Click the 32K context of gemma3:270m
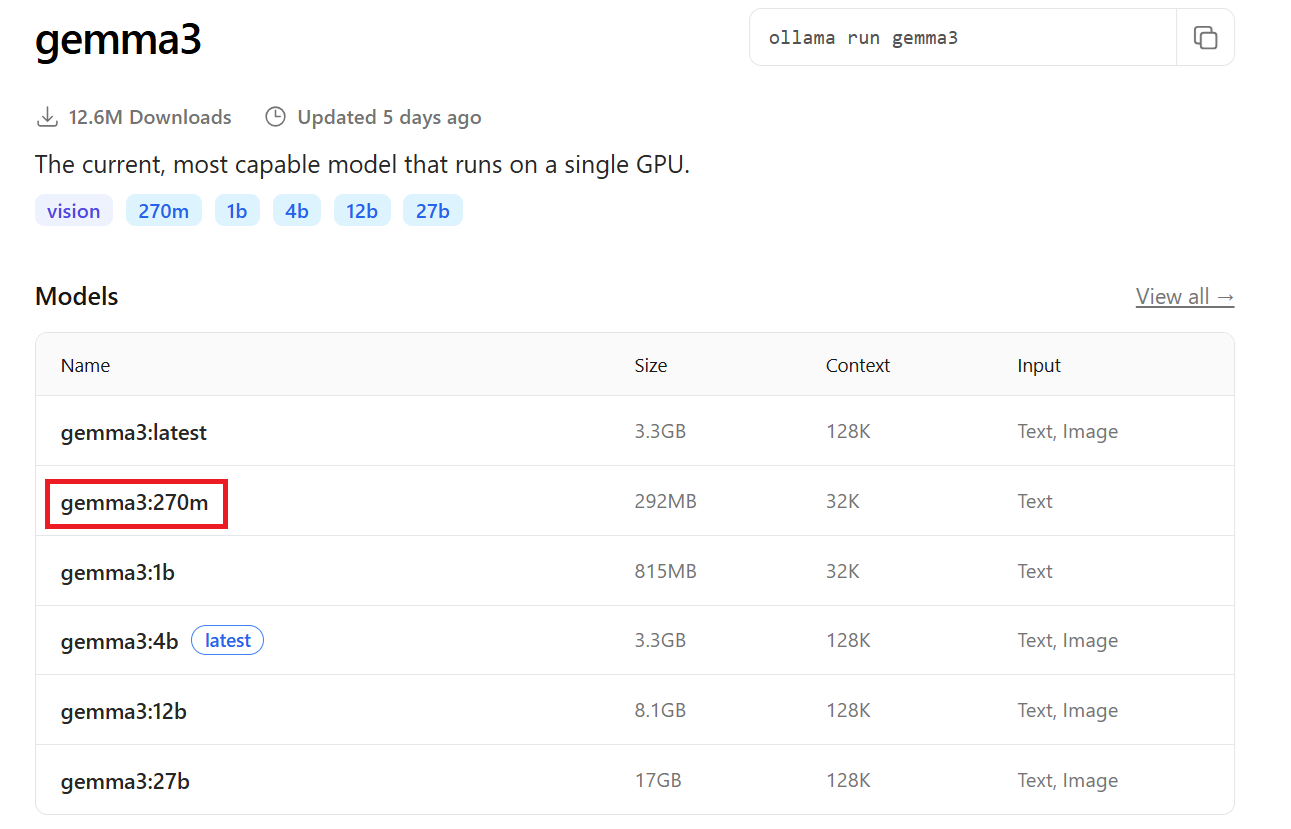This screenshot has height=829, width=1291. (x=843, y=501)
